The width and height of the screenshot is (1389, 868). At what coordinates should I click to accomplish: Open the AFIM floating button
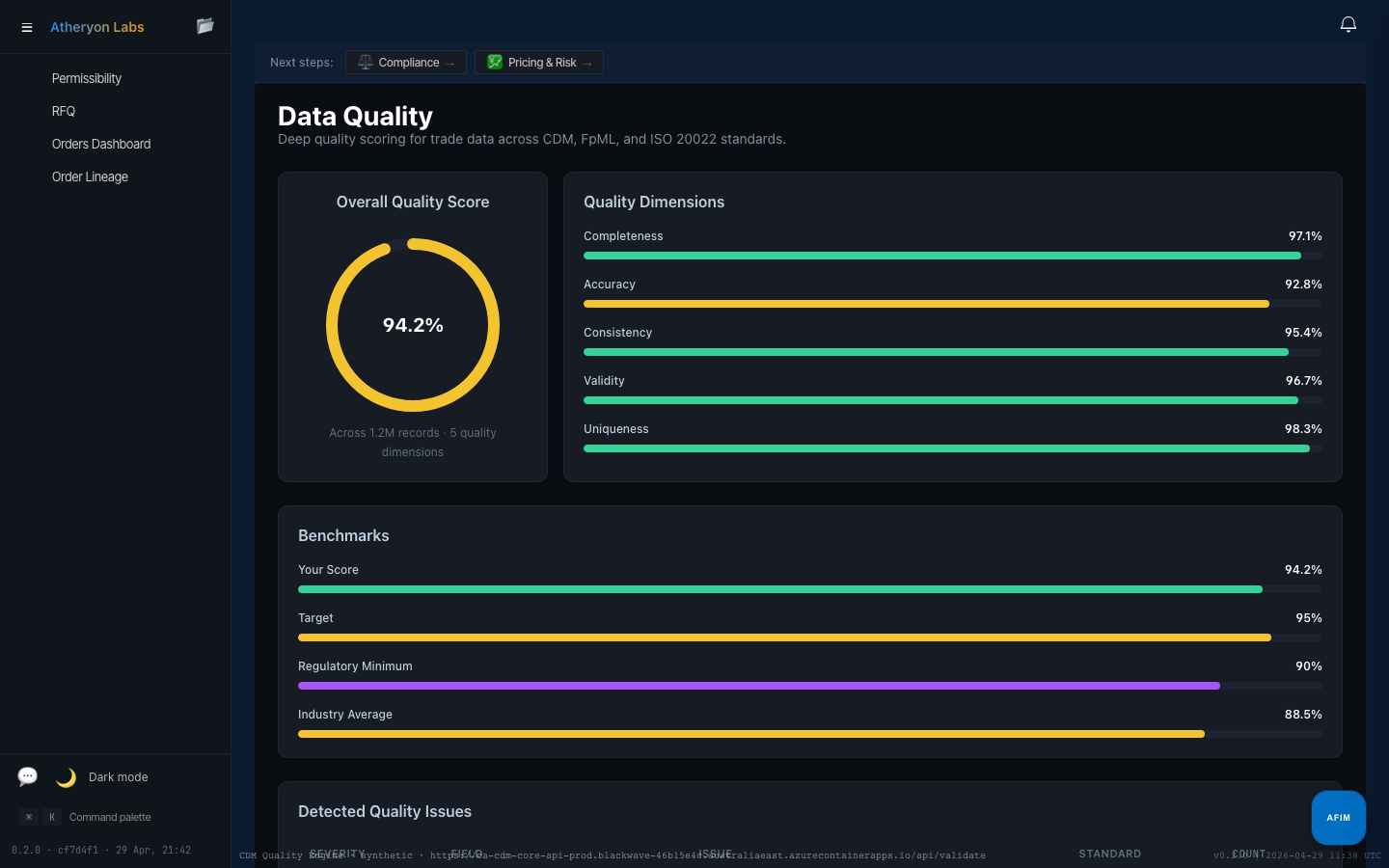1339,818
